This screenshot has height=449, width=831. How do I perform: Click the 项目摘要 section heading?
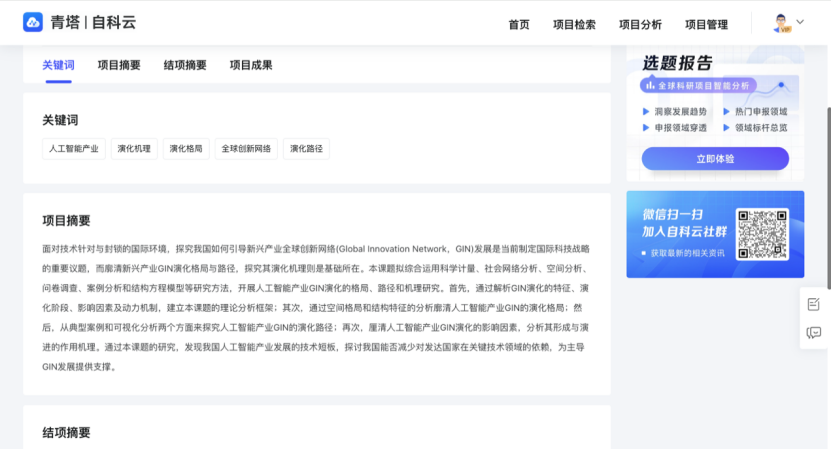(66, 221)
